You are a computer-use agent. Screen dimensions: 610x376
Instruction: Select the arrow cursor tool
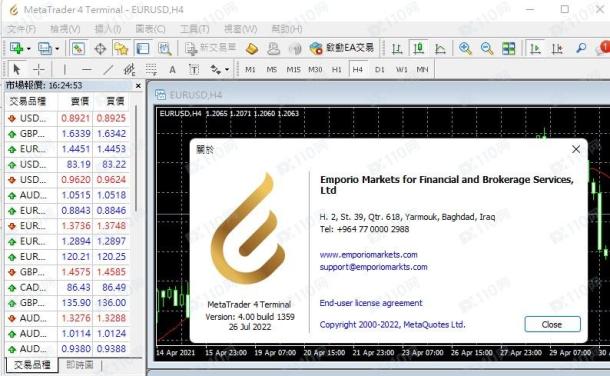[16, 70]
